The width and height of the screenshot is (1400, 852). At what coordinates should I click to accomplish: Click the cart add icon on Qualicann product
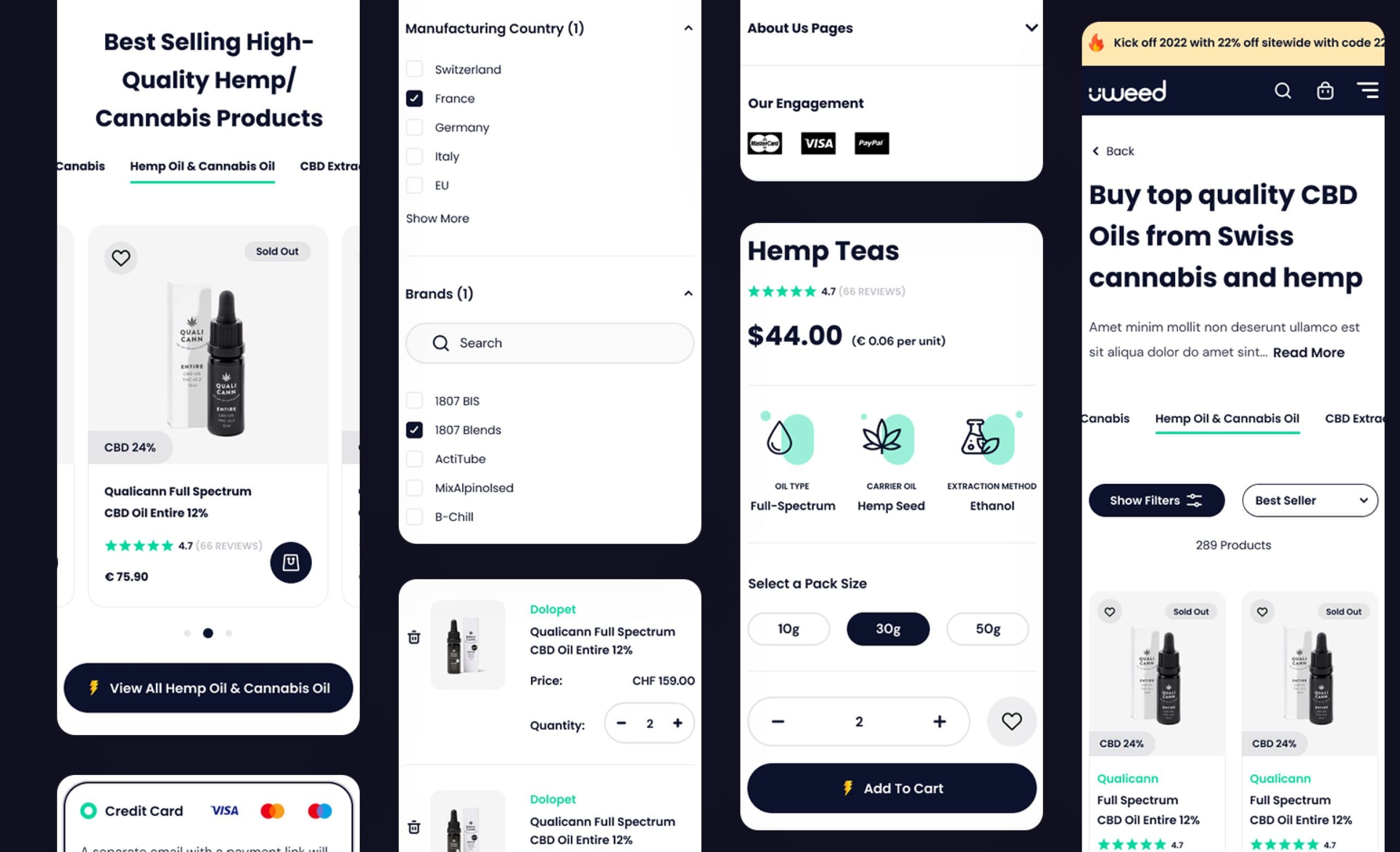tap(290, 562)
